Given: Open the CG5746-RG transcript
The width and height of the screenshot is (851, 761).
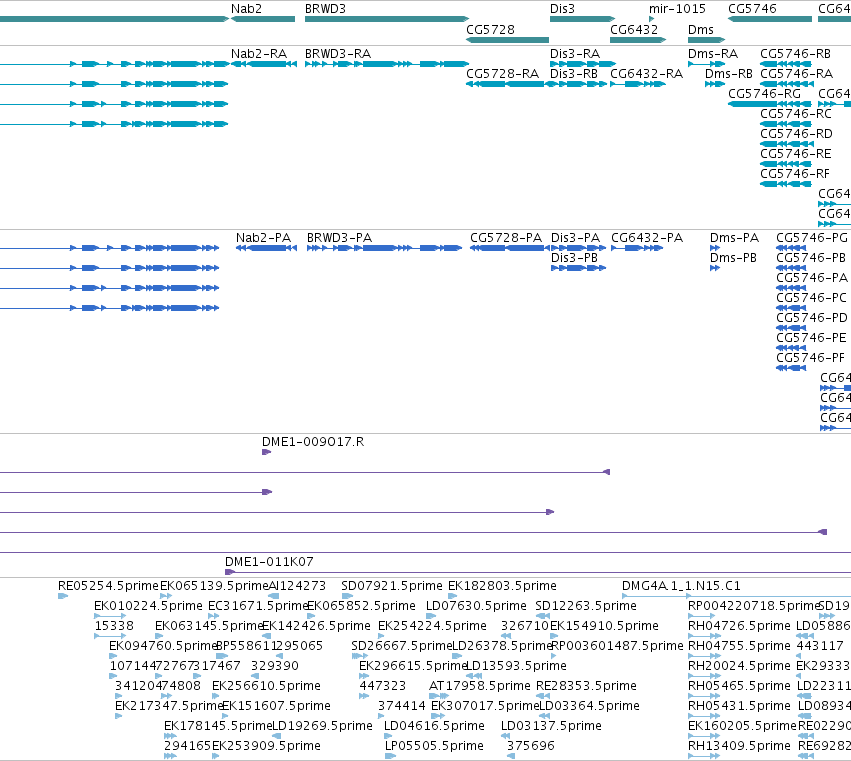Looking at the screenshot, I should click(770, 104).
